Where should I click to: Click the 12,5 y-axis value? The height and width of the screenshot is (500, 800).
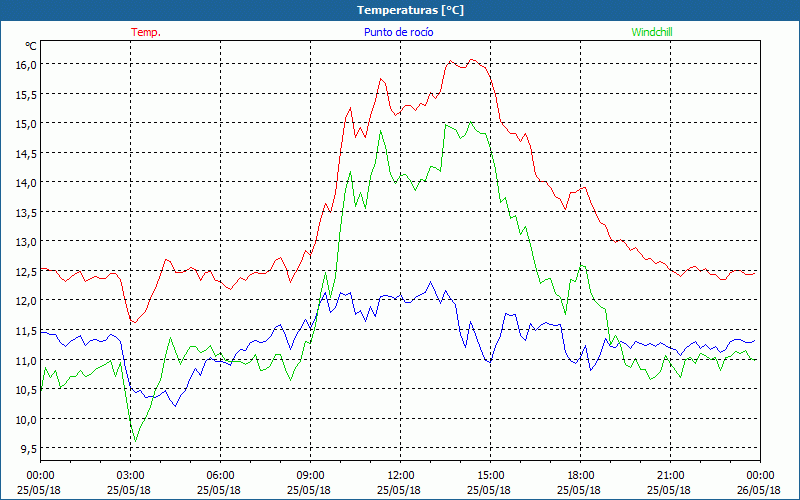point(26,271)
